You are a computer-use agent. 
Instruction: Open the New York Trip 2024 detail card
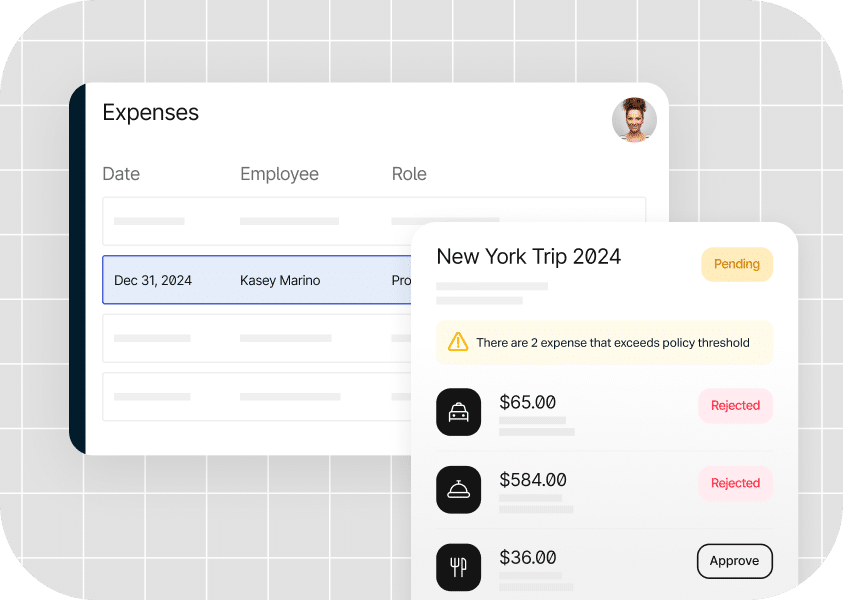528,256
